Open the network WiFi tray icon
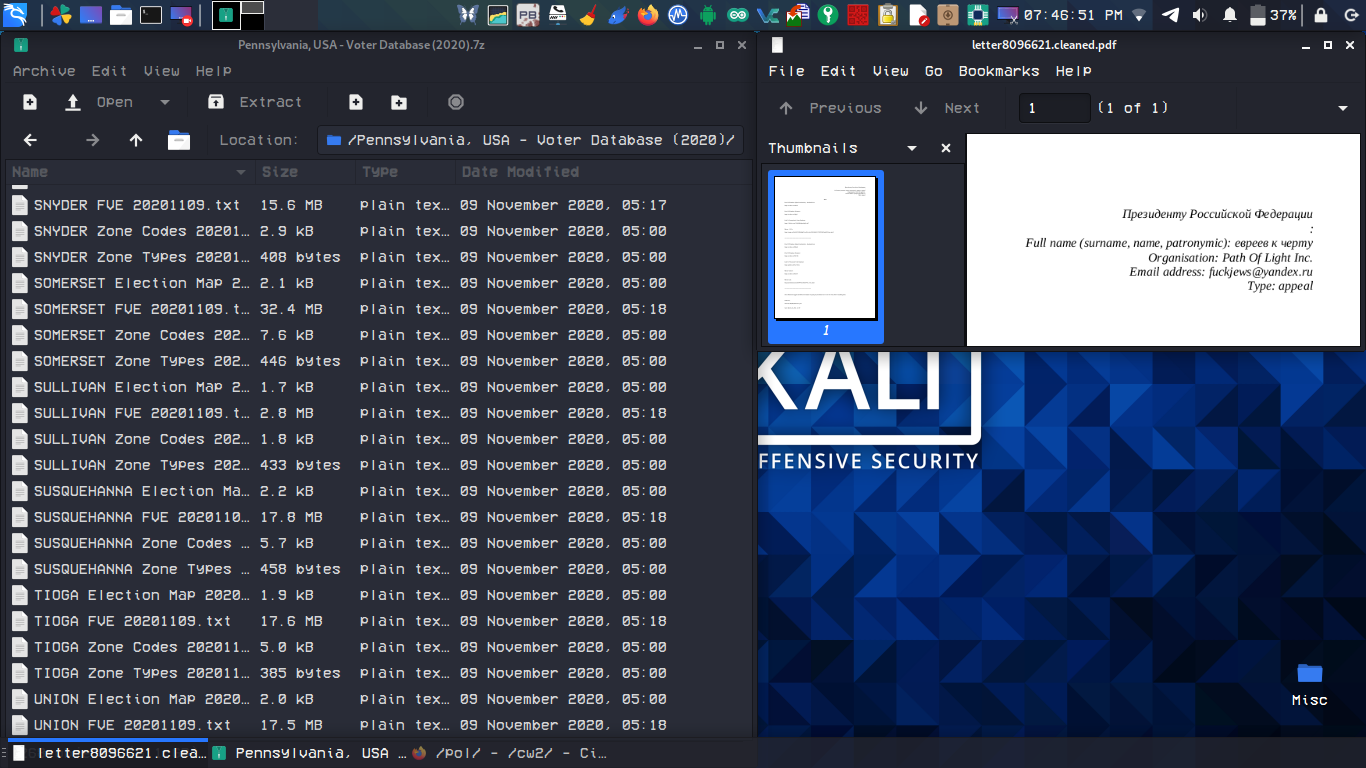Viewport: 1366px width, 768px height. (x=1139, y=15)
